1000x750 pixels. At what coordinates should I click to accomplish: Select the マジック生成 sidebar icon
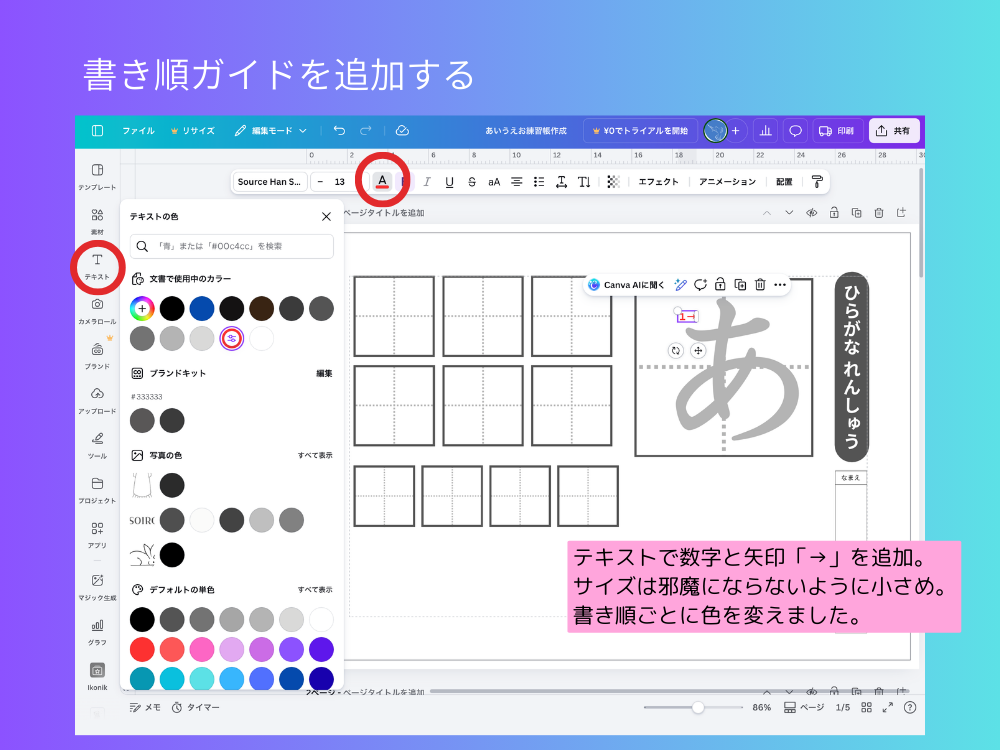pos(96,585)
